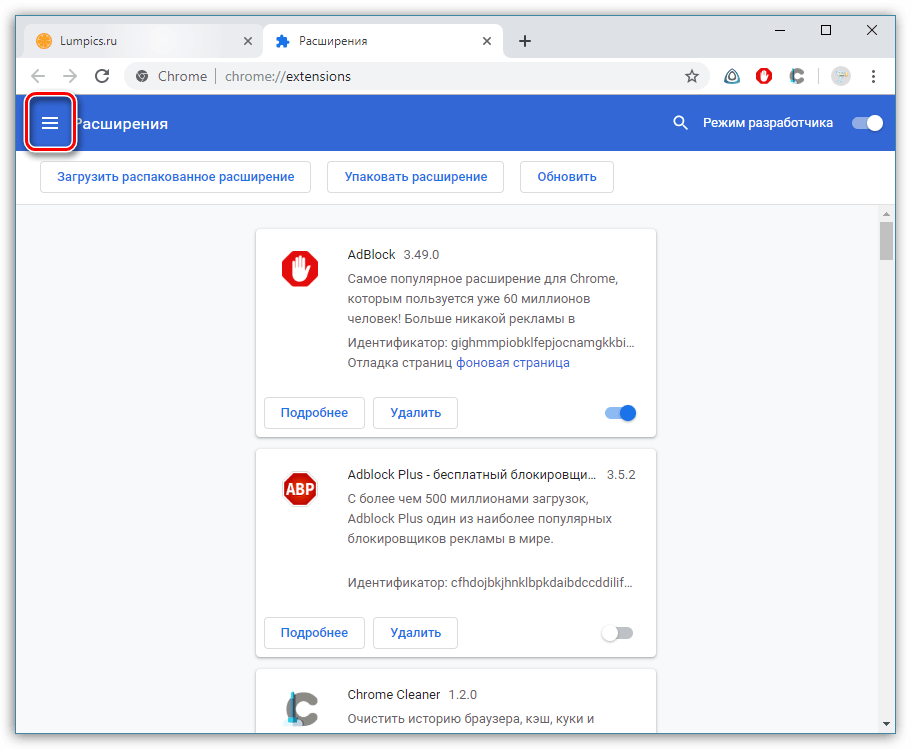The image size is (911, 749).
Task: Click 'Упаковать расширение' button
Action: click(416, 177)
